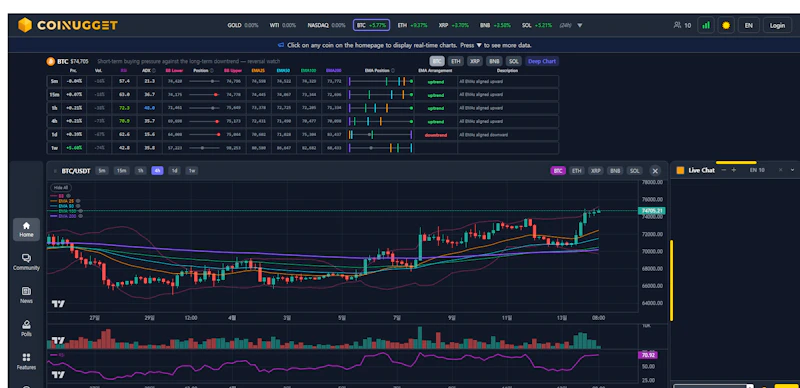The height and width of the screenshot is (388, 800).
Task: Switch chart panel to ETH
Action: [577, 171]
